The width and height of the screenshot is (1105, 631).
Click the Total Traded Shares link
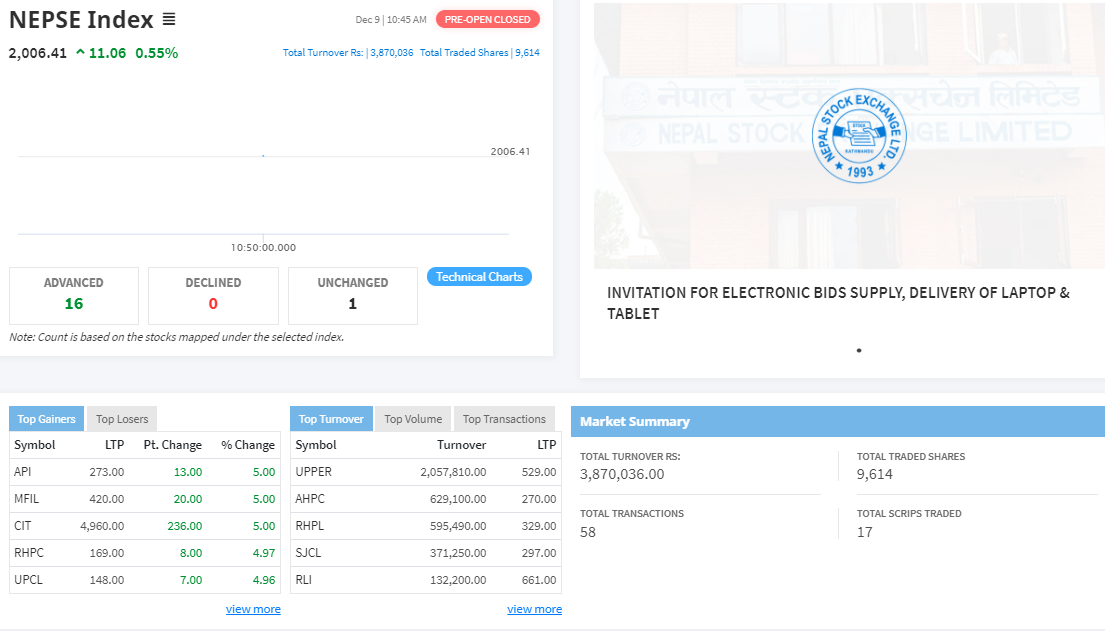tap(480, 53)
